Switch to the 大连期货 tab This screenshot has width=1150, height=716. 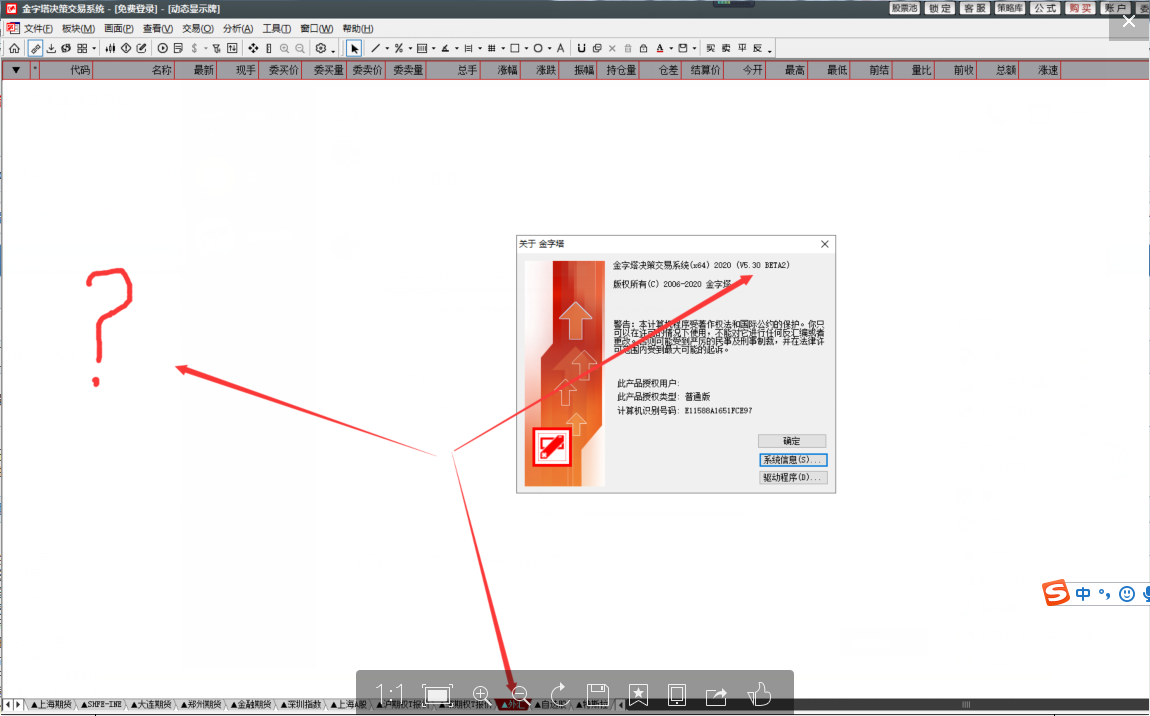pos(151,704)
